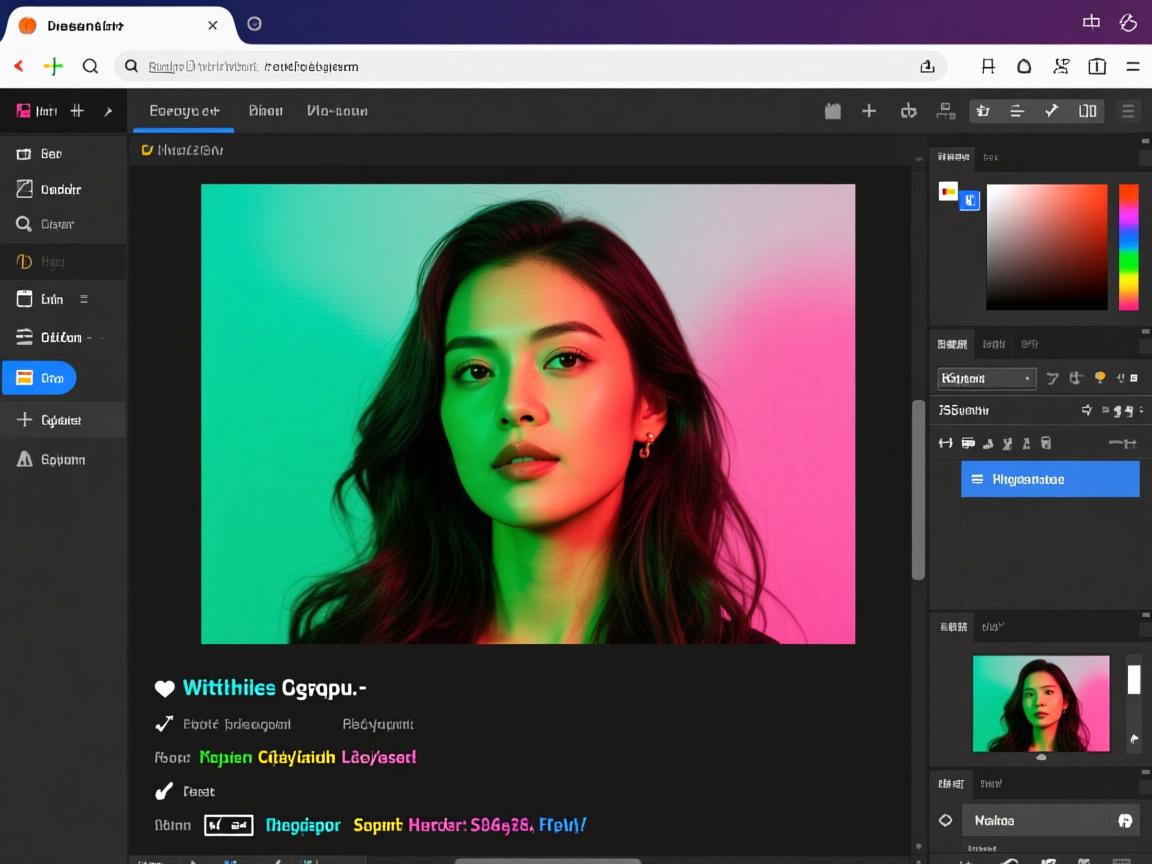The height and width of the screenshot is (864, 1152).
Task: Click the portrait thumbnail in right panel
Action: (x=1041, y=703)
